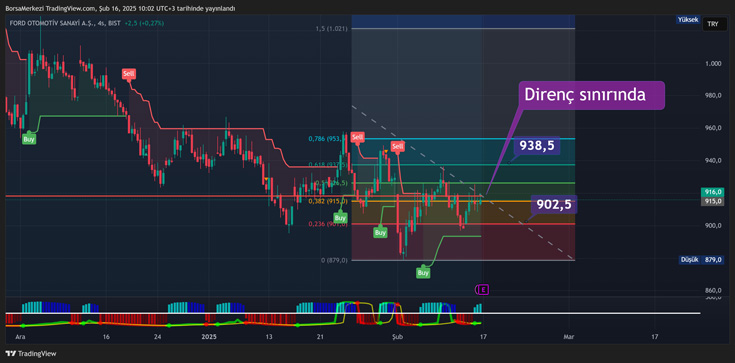Click the 902,5 price note box

pos(554,205)
